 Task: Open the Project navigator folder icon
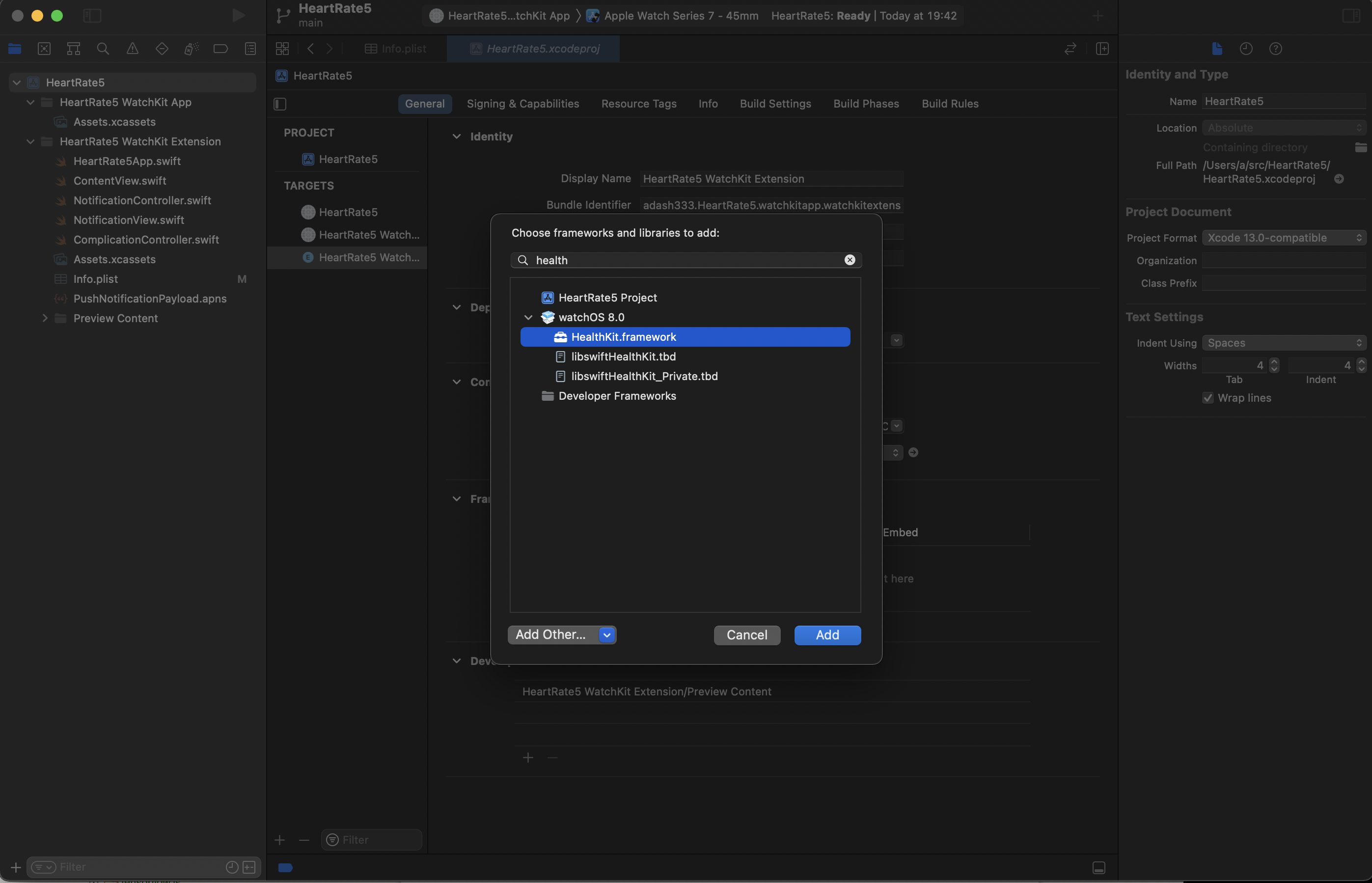pyautogui.click(x=15, y=49)
